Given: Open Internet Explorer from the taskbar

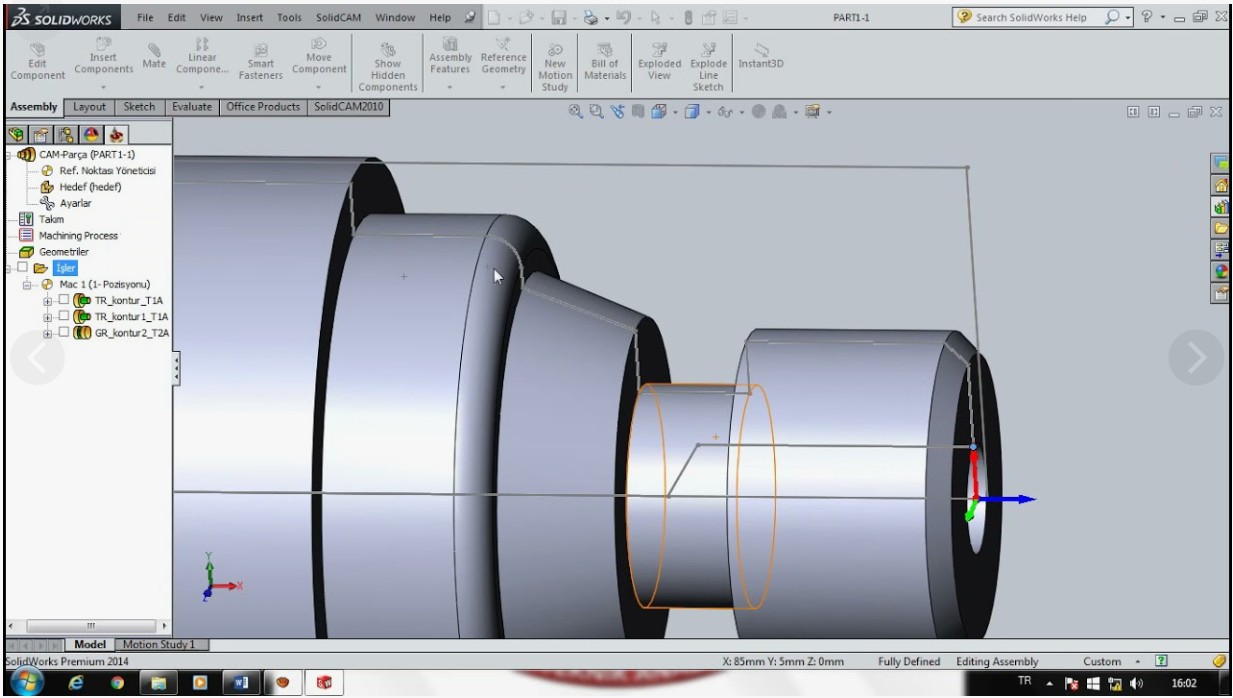Looking at the screenshot, I should point(76,683).
